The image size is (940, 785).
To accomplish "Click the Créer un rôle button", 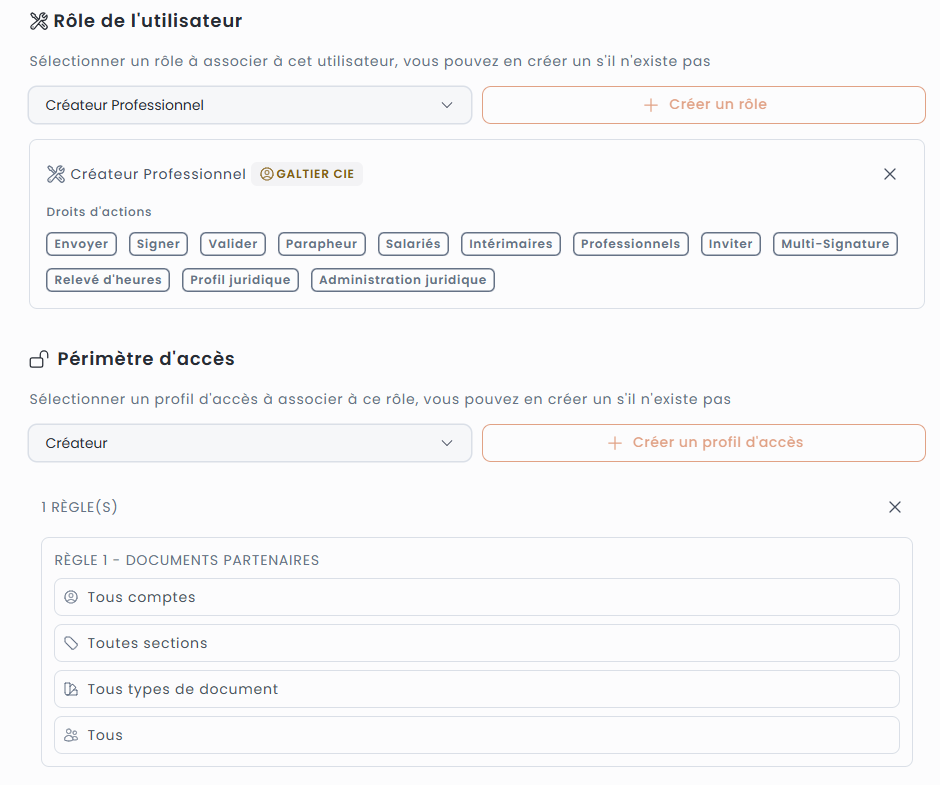I will 704,105.
